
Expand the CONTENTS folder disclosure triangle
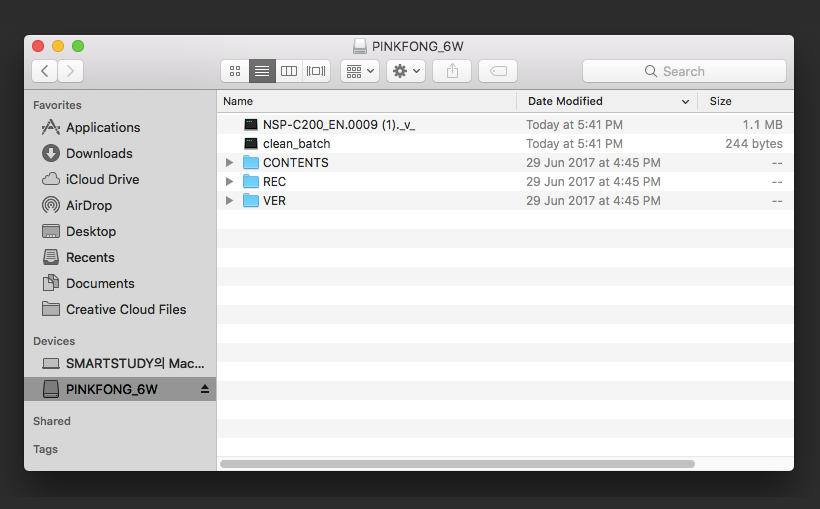[229, 163]
